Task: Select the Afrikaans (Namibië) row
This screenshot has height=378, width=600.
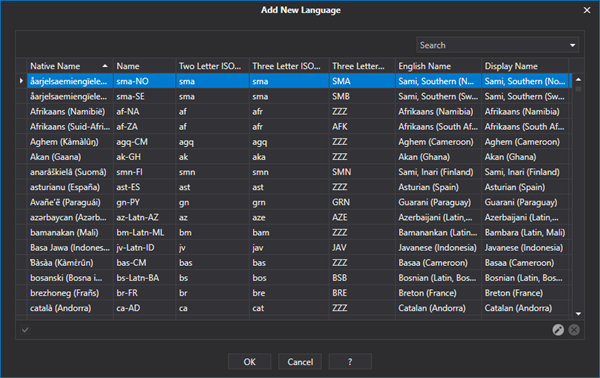Action: (299, 112)
